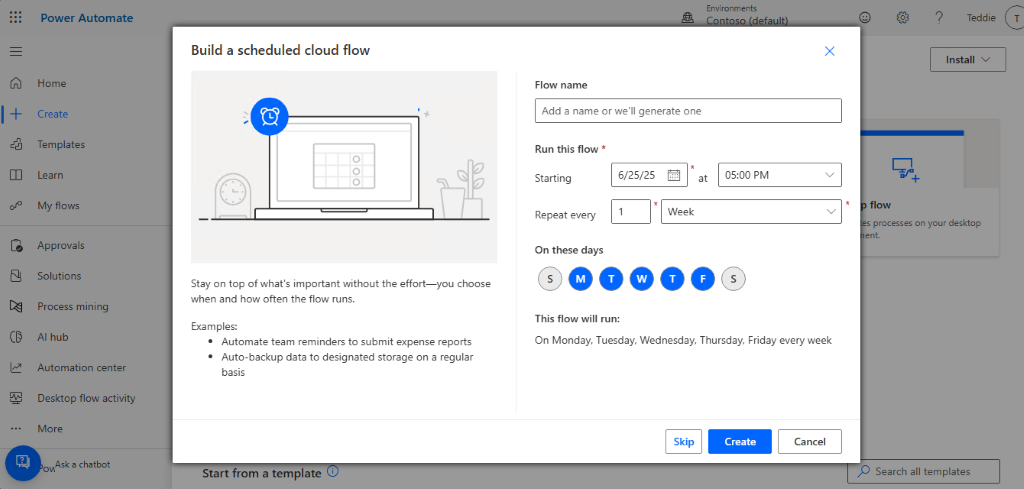The image size is (1024, 489).
Task: Open the feedback smiley icon
Action: tap(865, 18)
